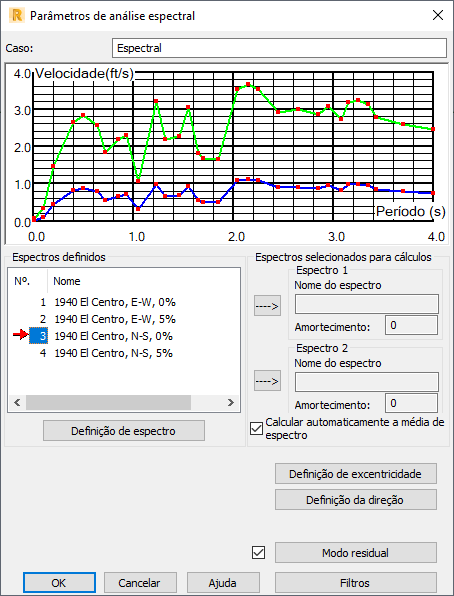Click the red arrow marker beside spectrum 3
This screenshot has height=596, width=454.
click(x=21, y=334)
